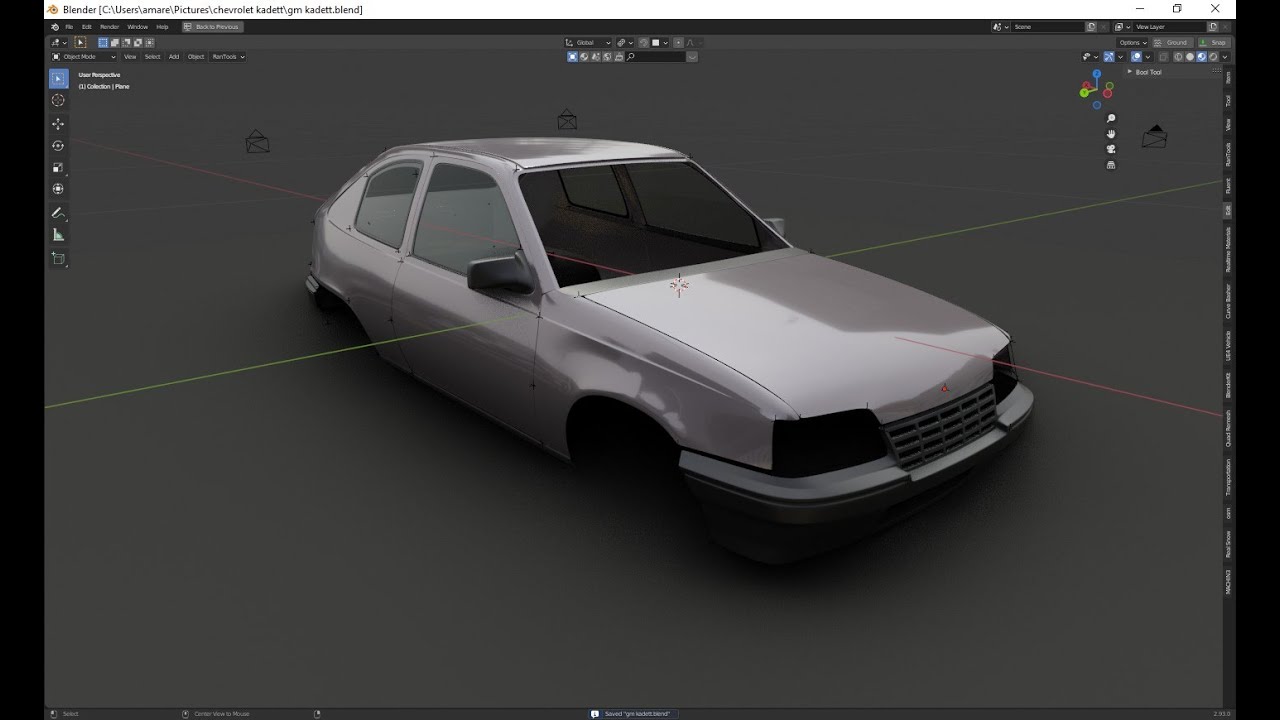Open the Object Mode dropdown

pos(84,57)
